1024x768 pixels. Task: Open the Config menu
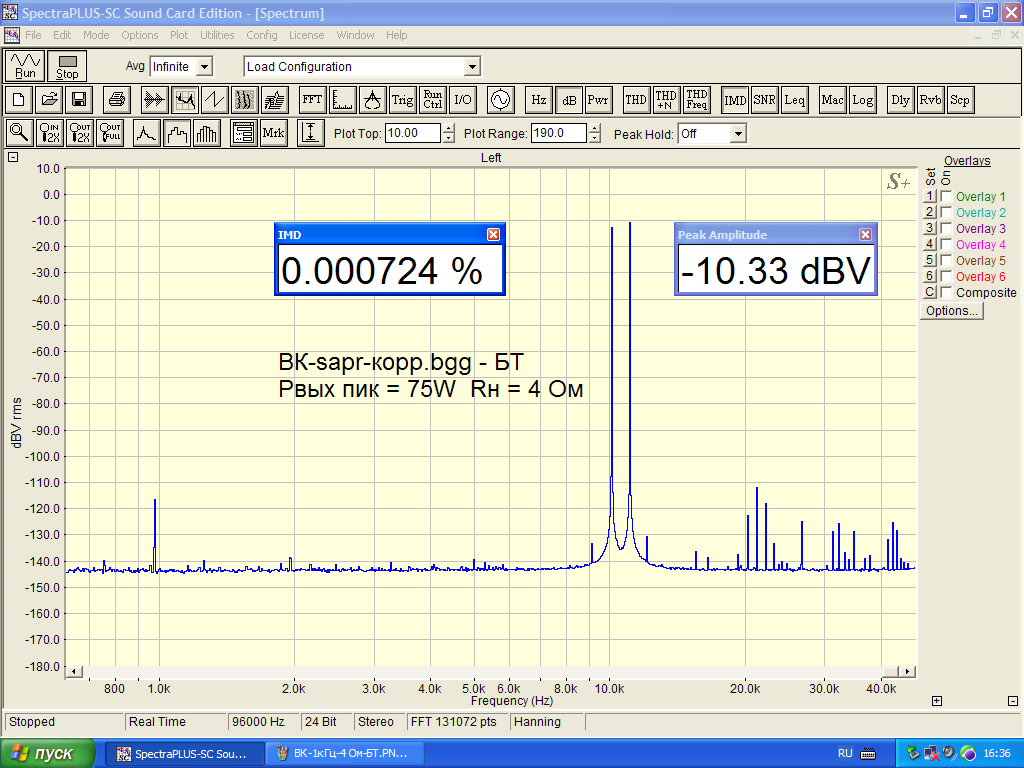262,35
